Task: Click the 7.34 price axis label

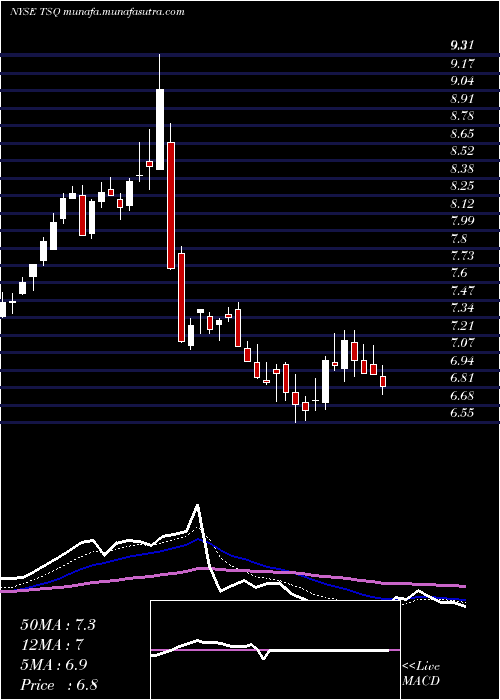Action: (462, 308)
